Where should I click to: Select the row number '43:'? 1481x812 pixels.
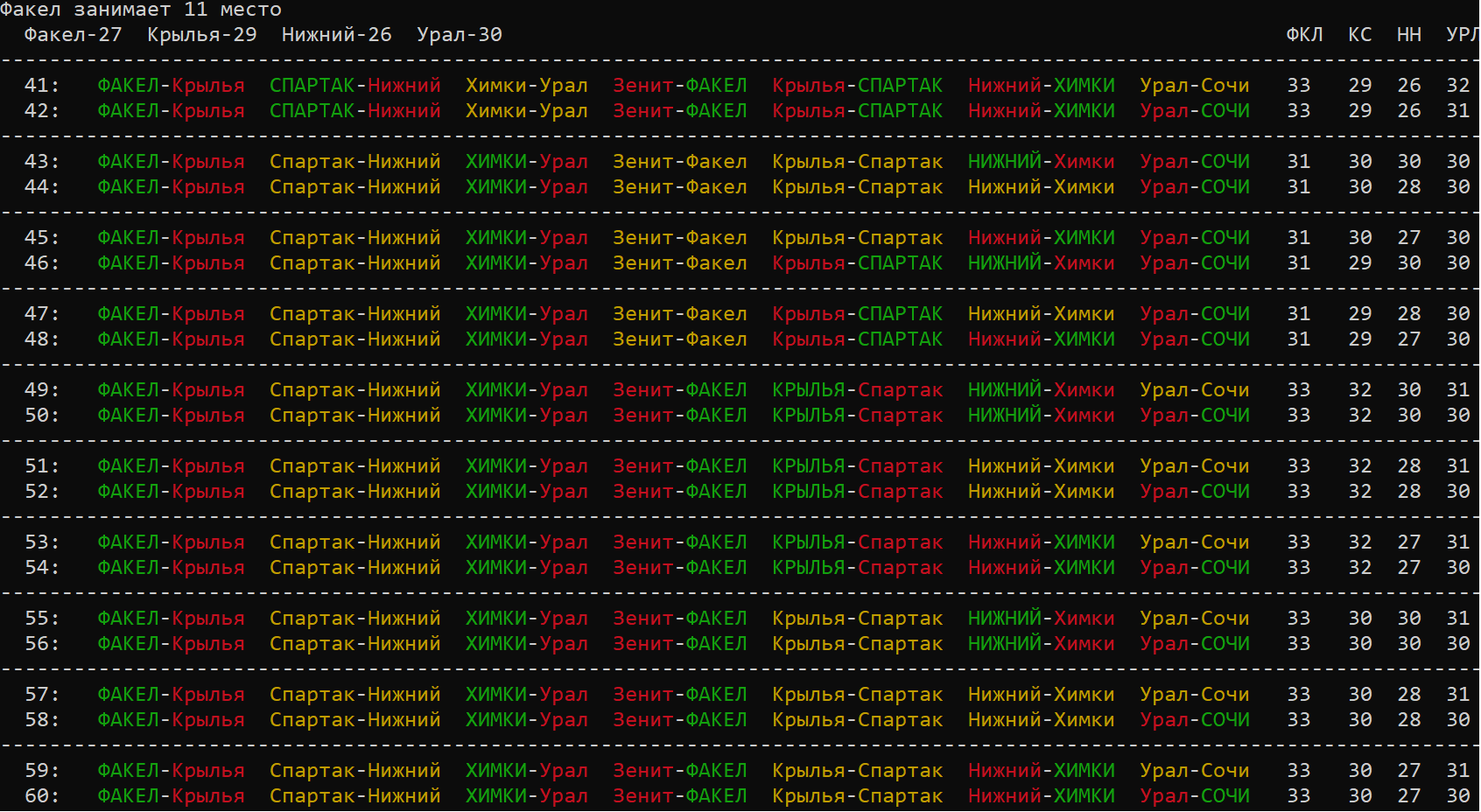click(x=42, y=162)
